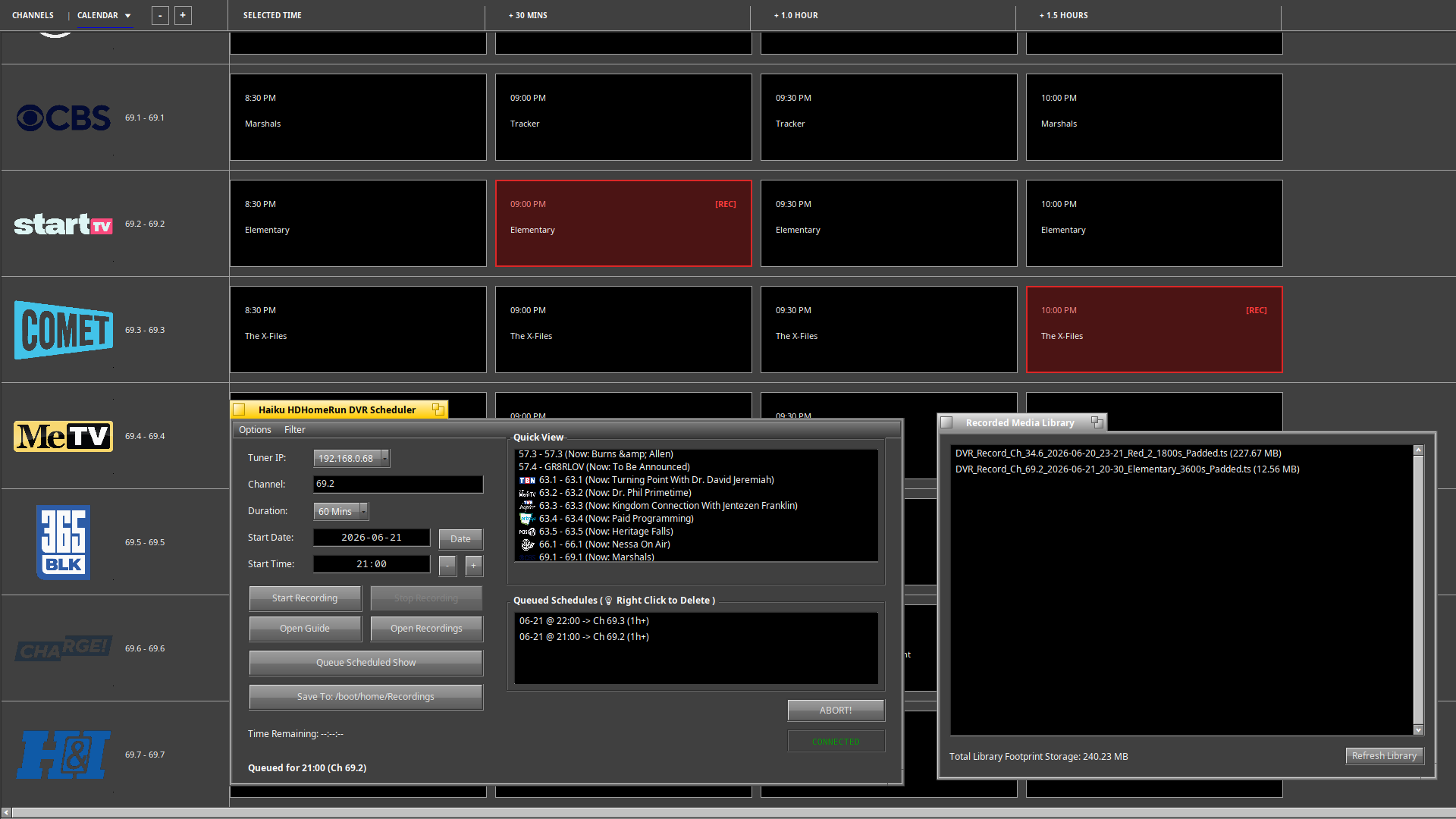Viewport: 1456px width, 819px height.
Task: Click the Channel input field
Action: tap(398, 484)
